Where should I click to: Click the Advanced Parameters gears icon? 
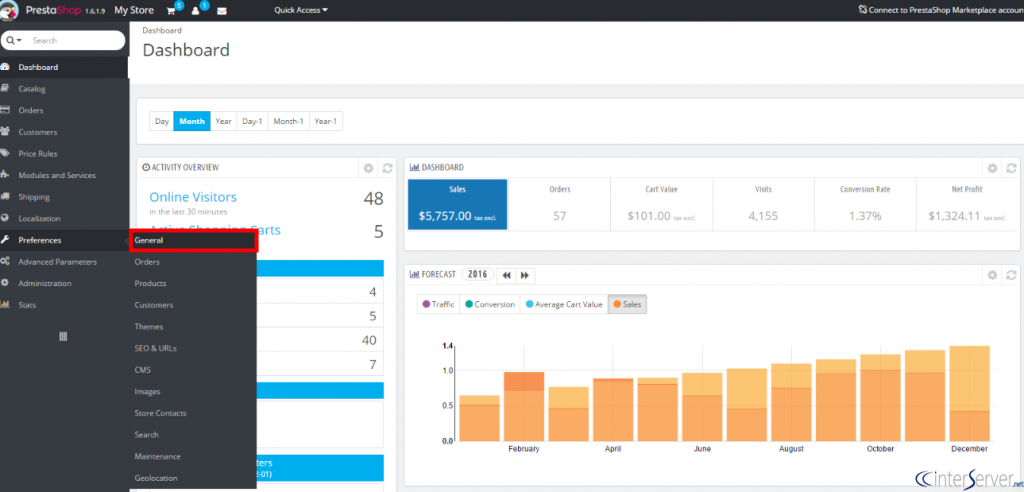point(5,261)
